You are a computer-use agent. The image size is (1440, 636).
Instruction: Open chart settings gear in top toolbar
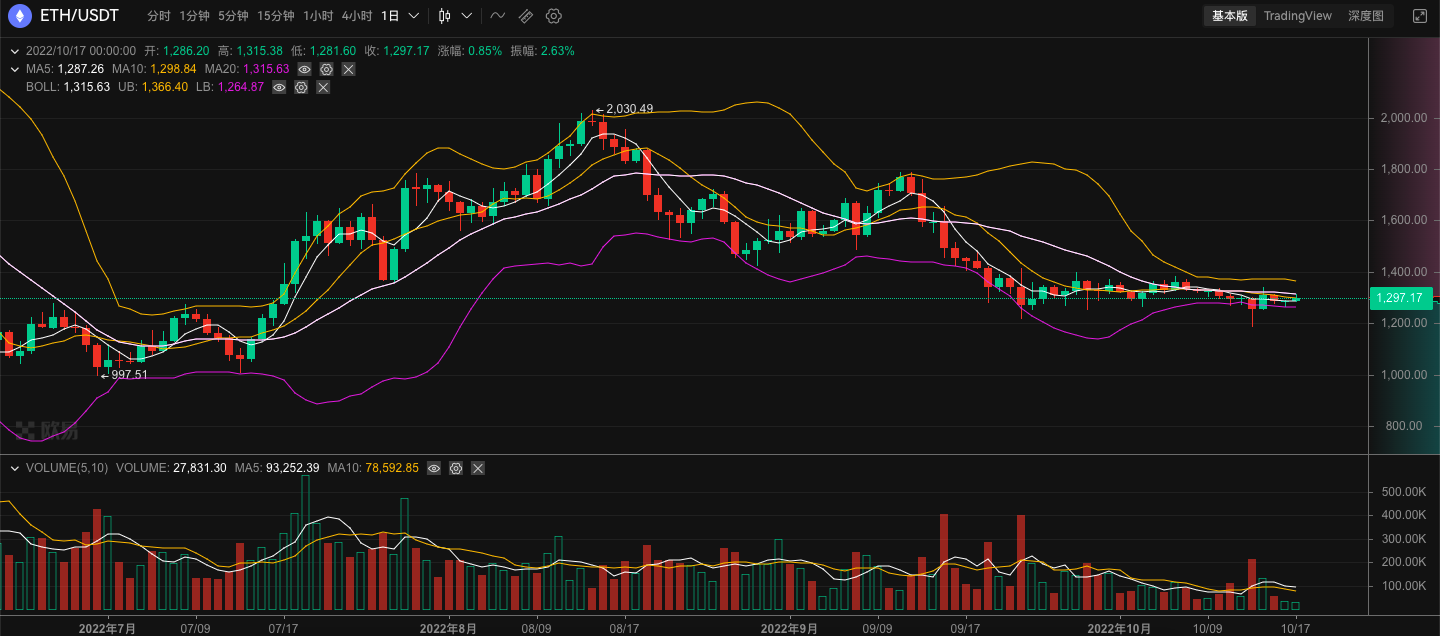pos(554,16)
